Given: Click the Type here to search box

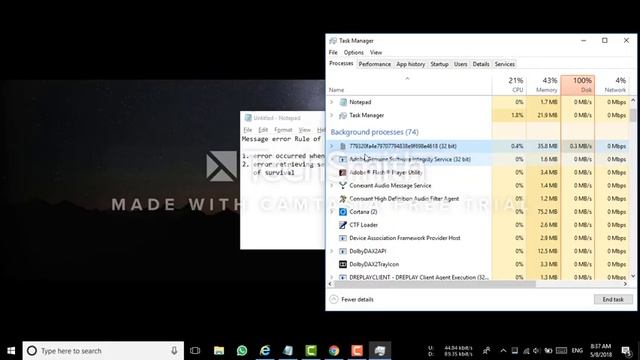Looking at the screenshot, I should pos(103,351).
